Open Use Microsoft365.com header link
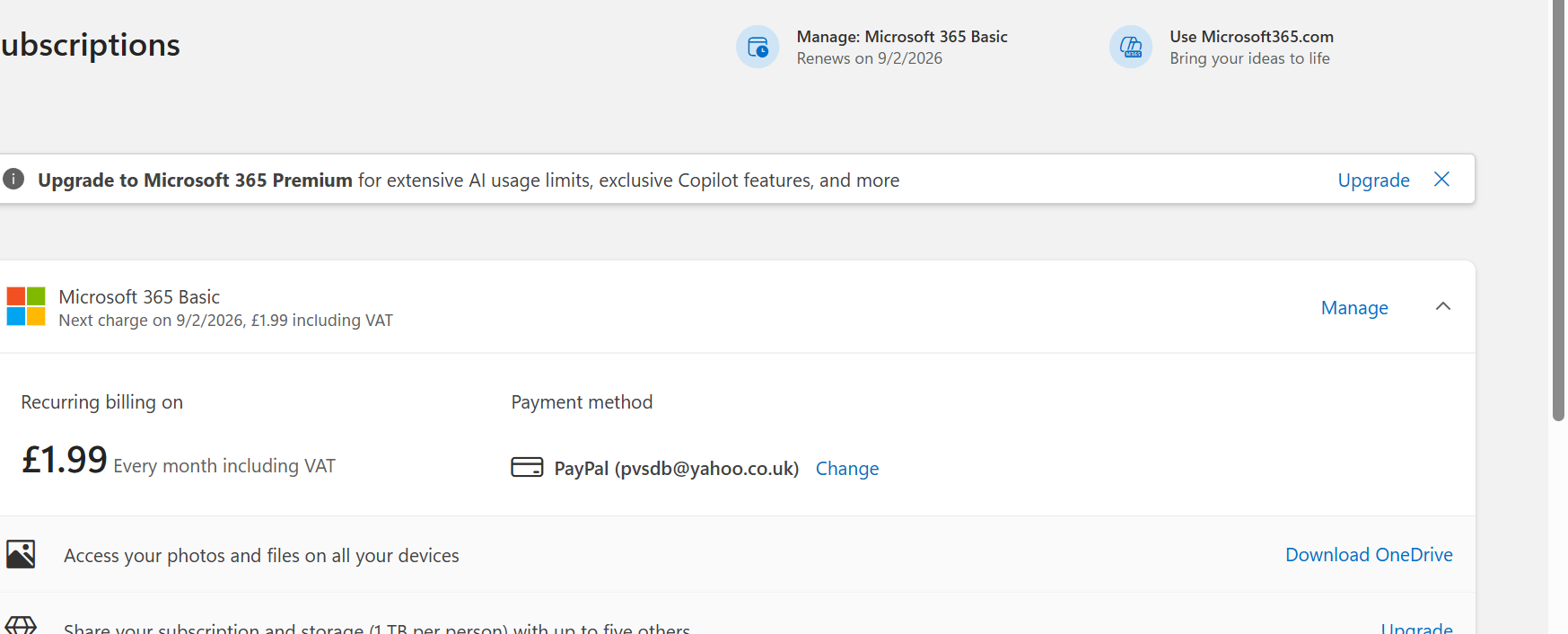 click(x=1251, y=37)
